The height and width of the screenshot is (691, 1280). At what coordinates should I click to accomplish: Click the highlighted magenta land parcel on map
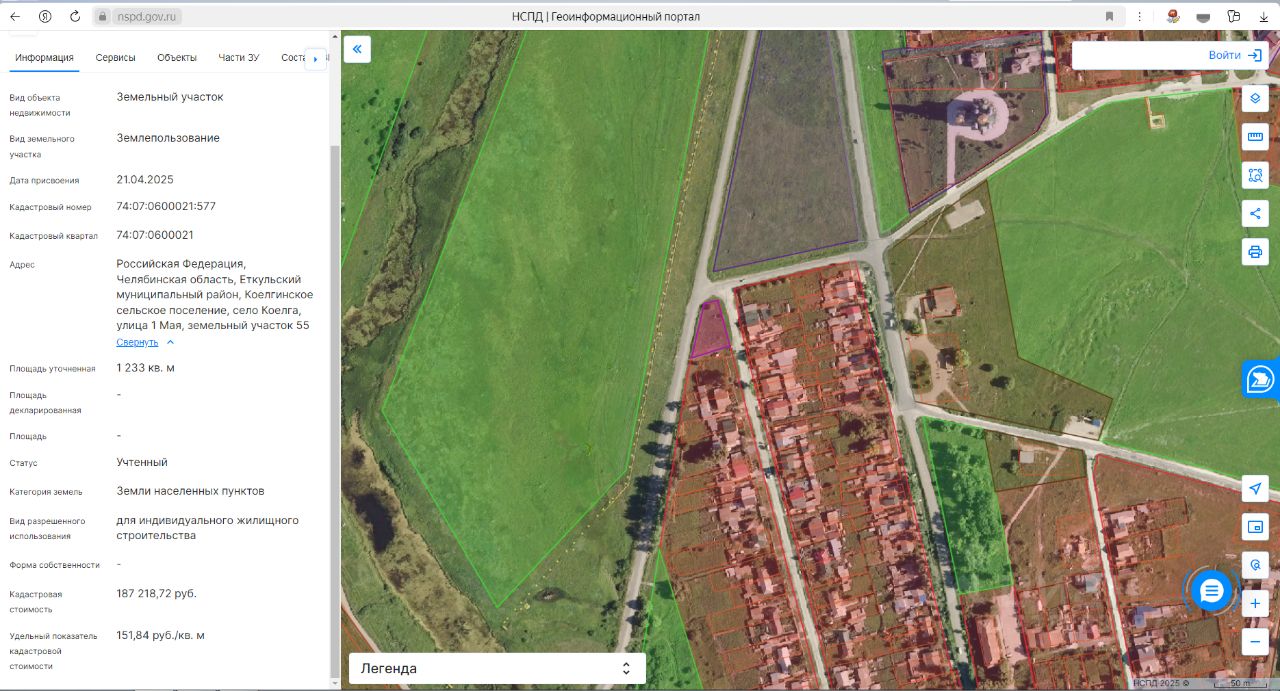coord(711,329)
